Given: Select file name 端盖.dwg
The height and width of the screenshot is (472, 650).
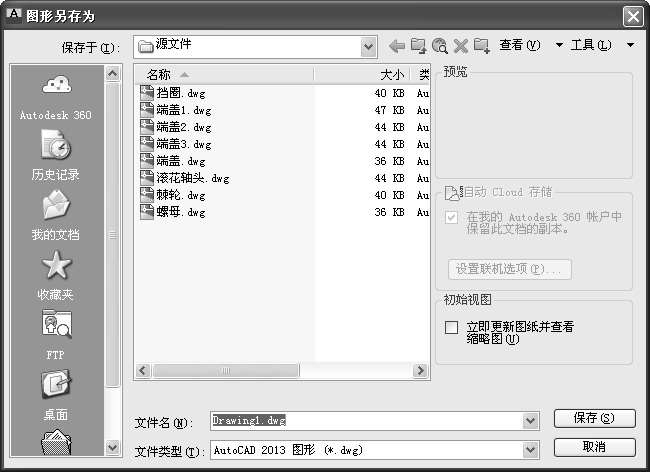Looking at the screenshot, I should (181, 161).
